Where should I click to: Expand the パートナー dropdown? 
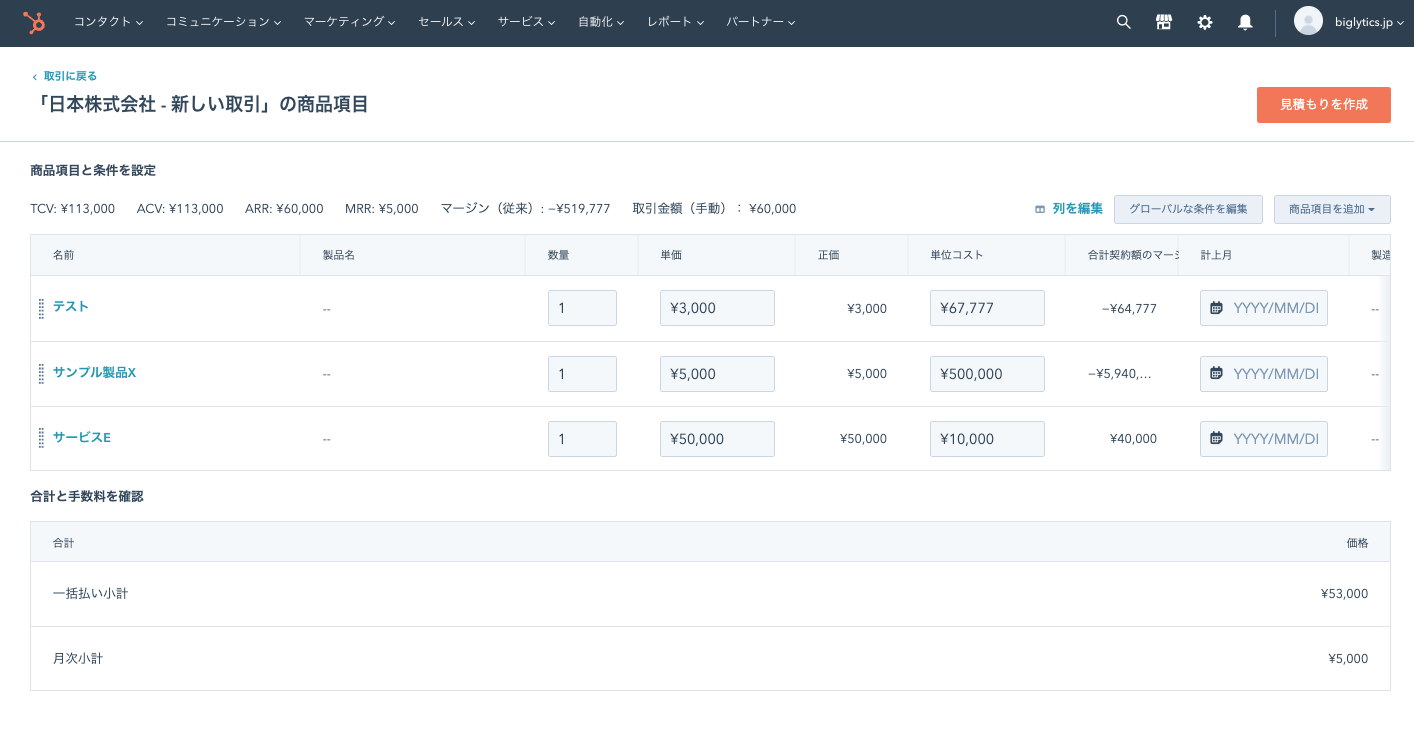click(x=760, y=22)
